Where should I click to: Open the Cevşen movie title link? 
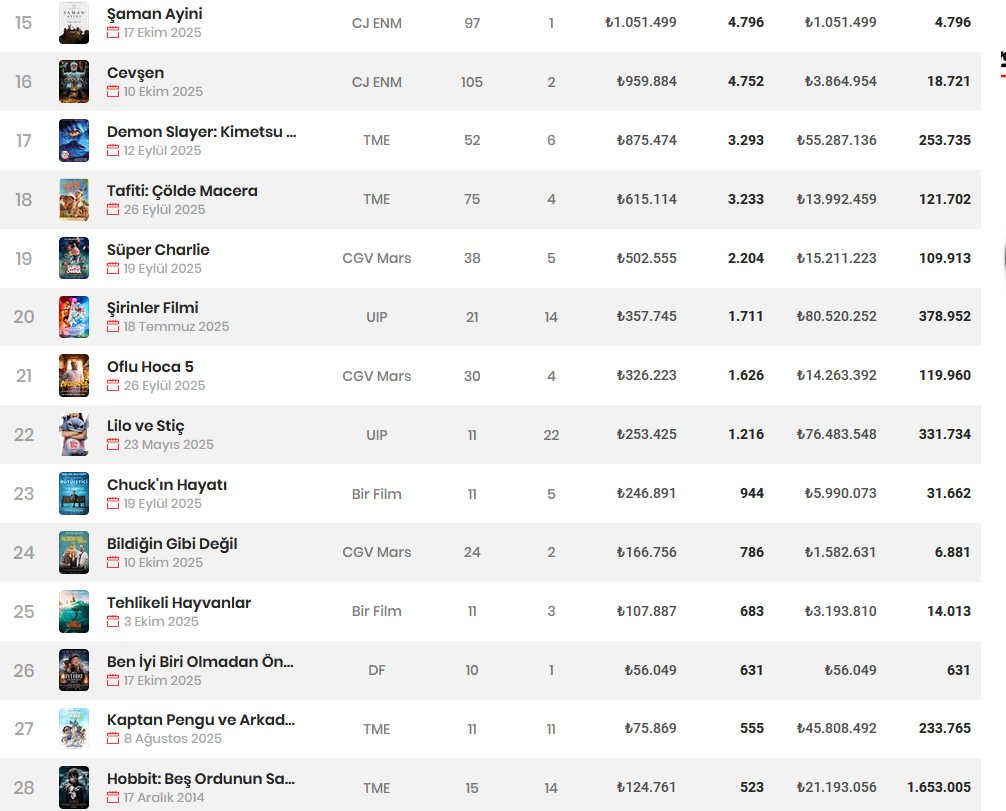[x=135, y=73]
